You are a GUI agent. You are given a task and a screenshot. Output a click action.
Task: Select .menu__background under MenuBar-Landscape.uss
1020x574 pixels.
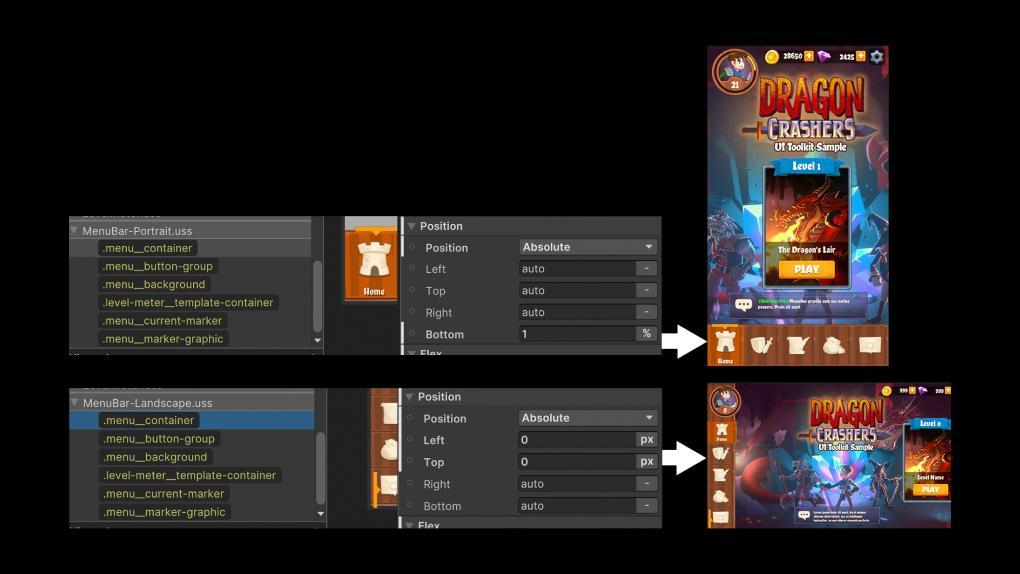point(155,457)
